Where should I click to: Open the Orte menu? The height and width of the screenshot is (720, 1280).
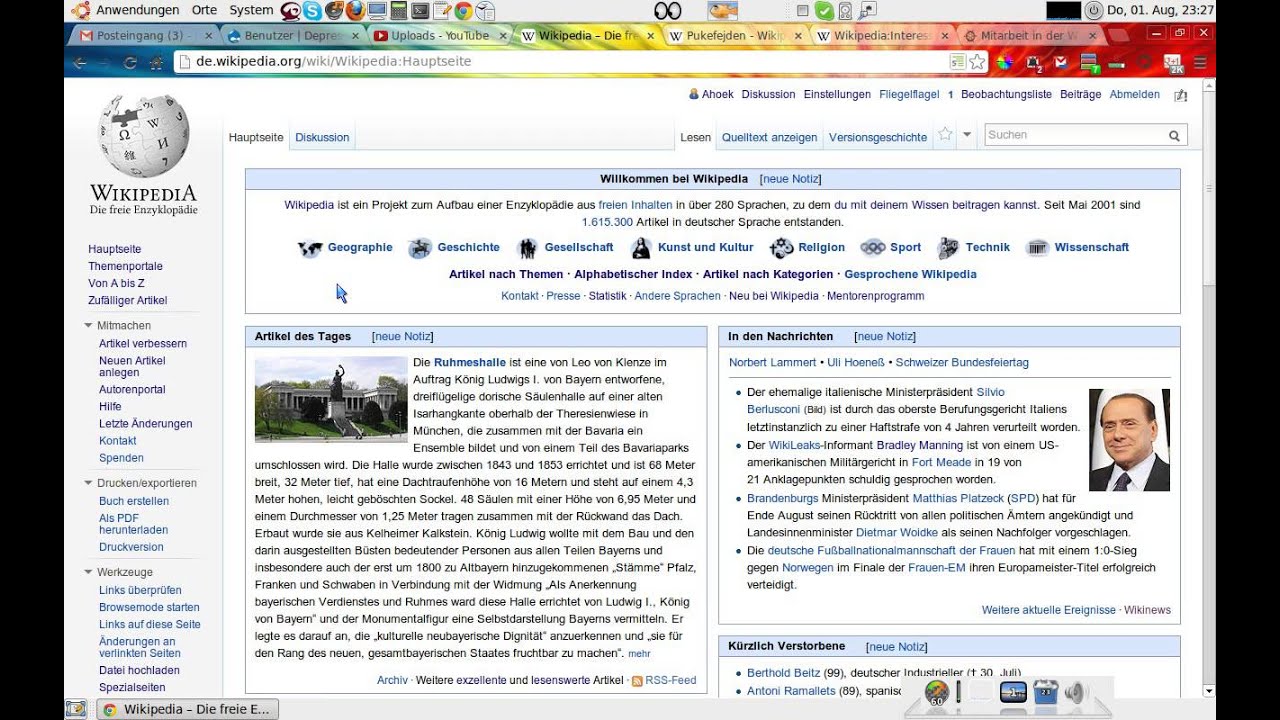(205, 10)
